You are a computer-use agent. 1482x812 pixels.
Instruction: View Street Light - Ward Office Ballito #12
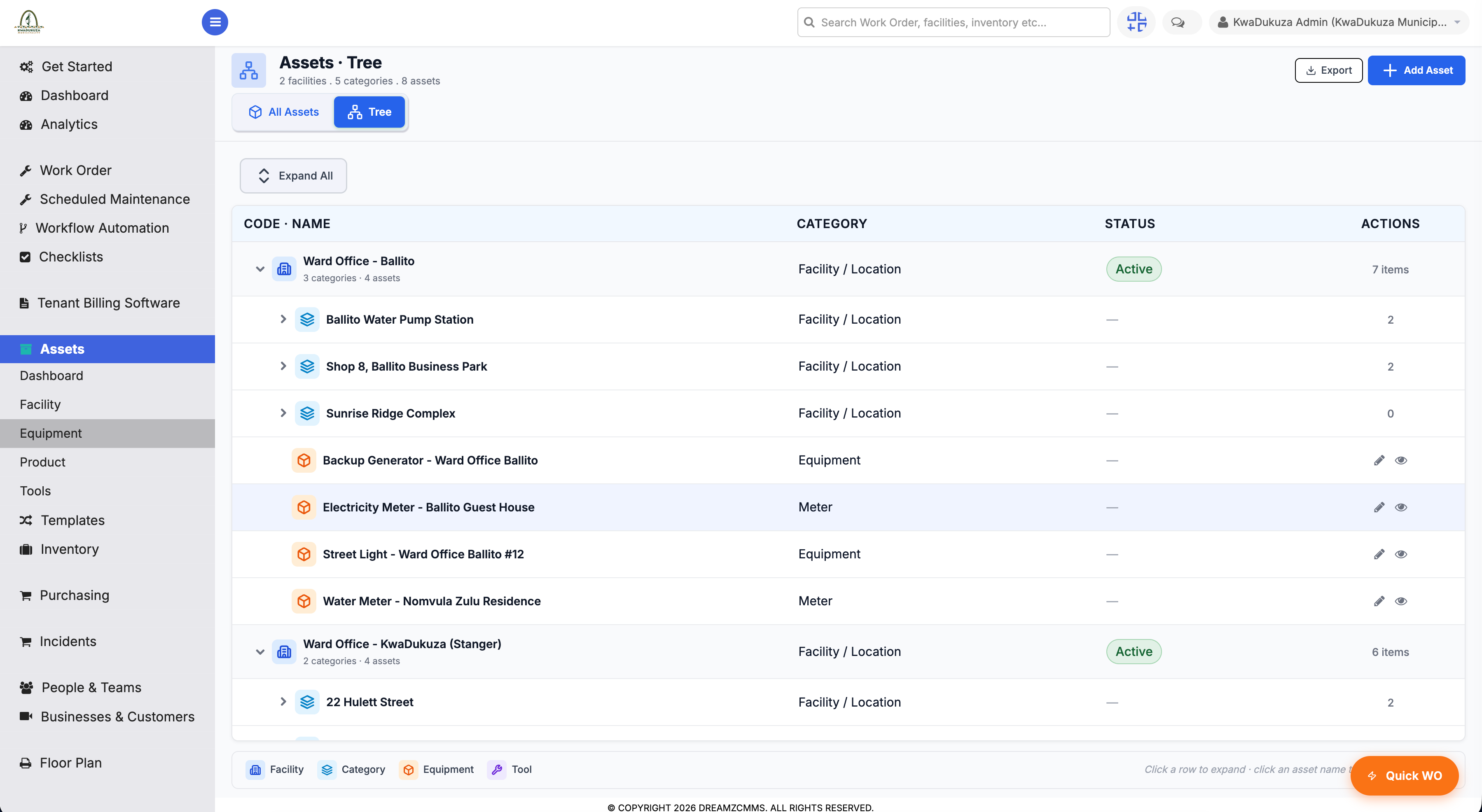point(1401,554)
